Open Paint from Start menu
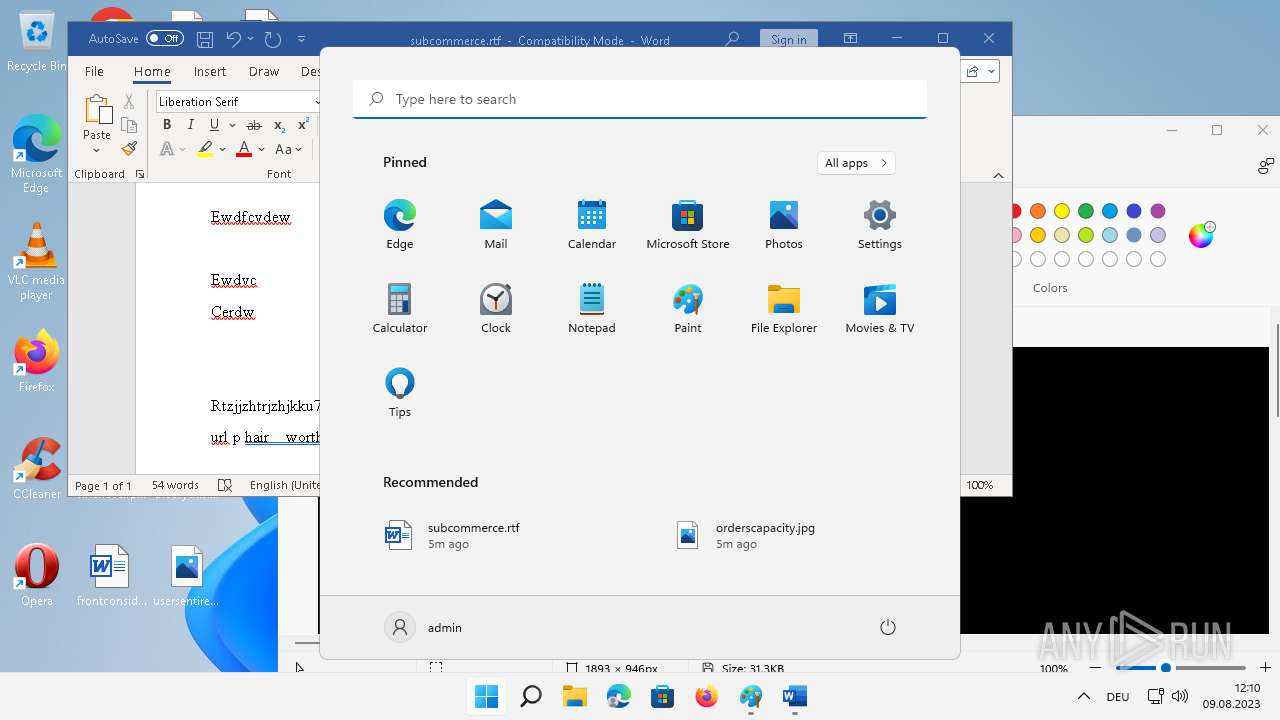The width and height of the screenshot is (1280, 720). pyautogui.click(x=688, y=308)
